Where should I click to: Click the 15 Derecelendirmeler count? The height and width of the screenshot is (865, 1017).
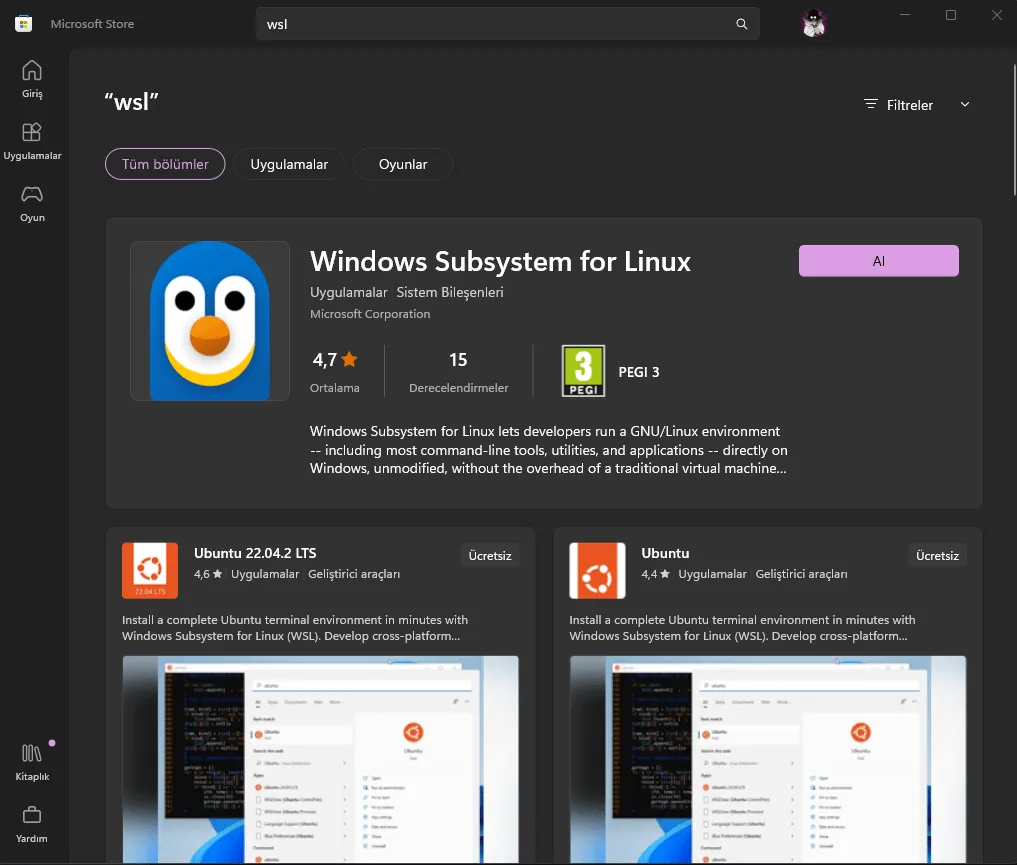[x=459, y=372]
